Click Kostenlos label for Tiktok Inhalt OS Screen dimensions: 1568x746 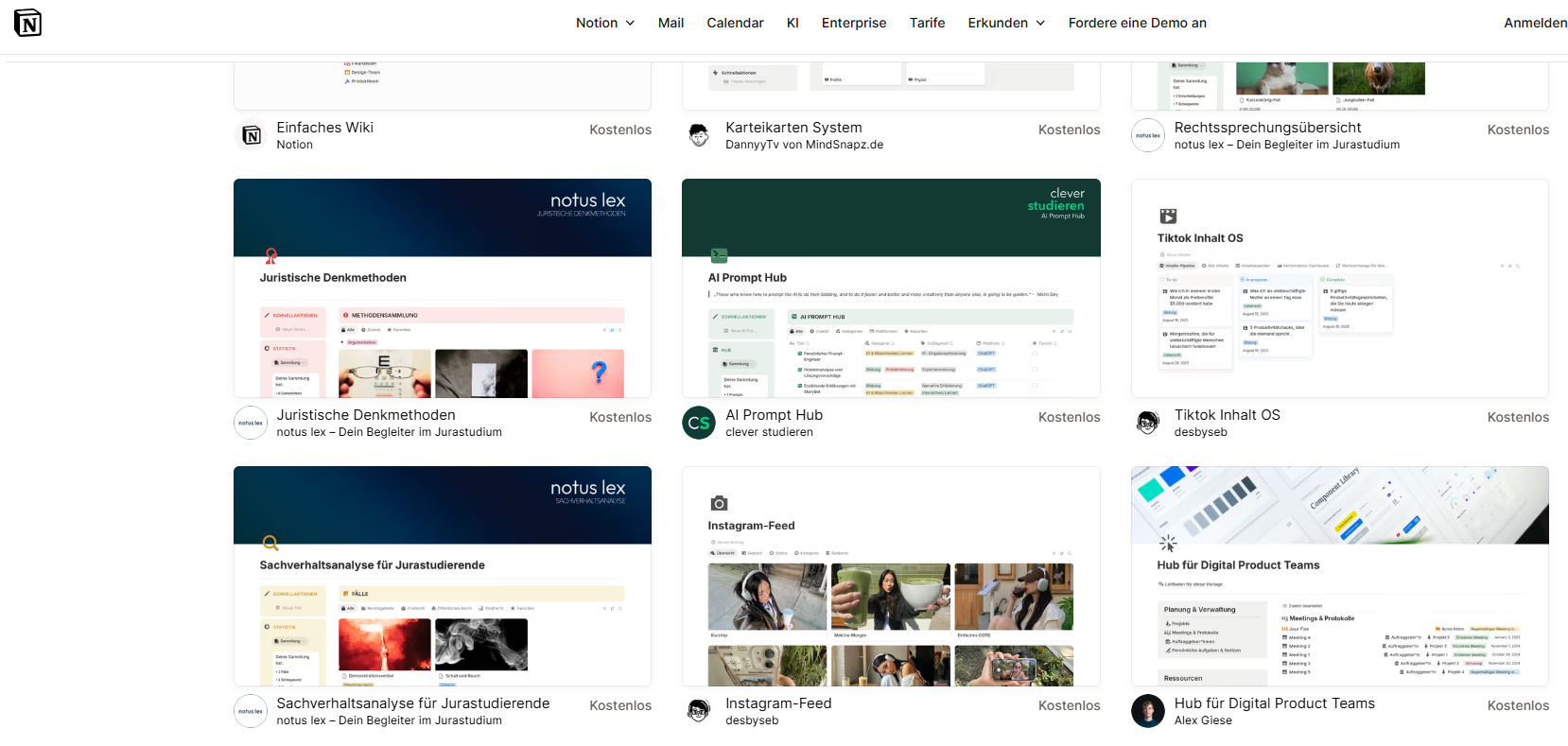1518,417
